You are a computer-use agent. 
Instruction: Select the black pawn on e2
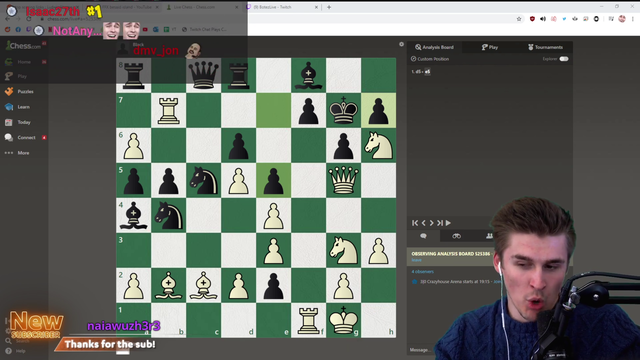pos(273,285)
